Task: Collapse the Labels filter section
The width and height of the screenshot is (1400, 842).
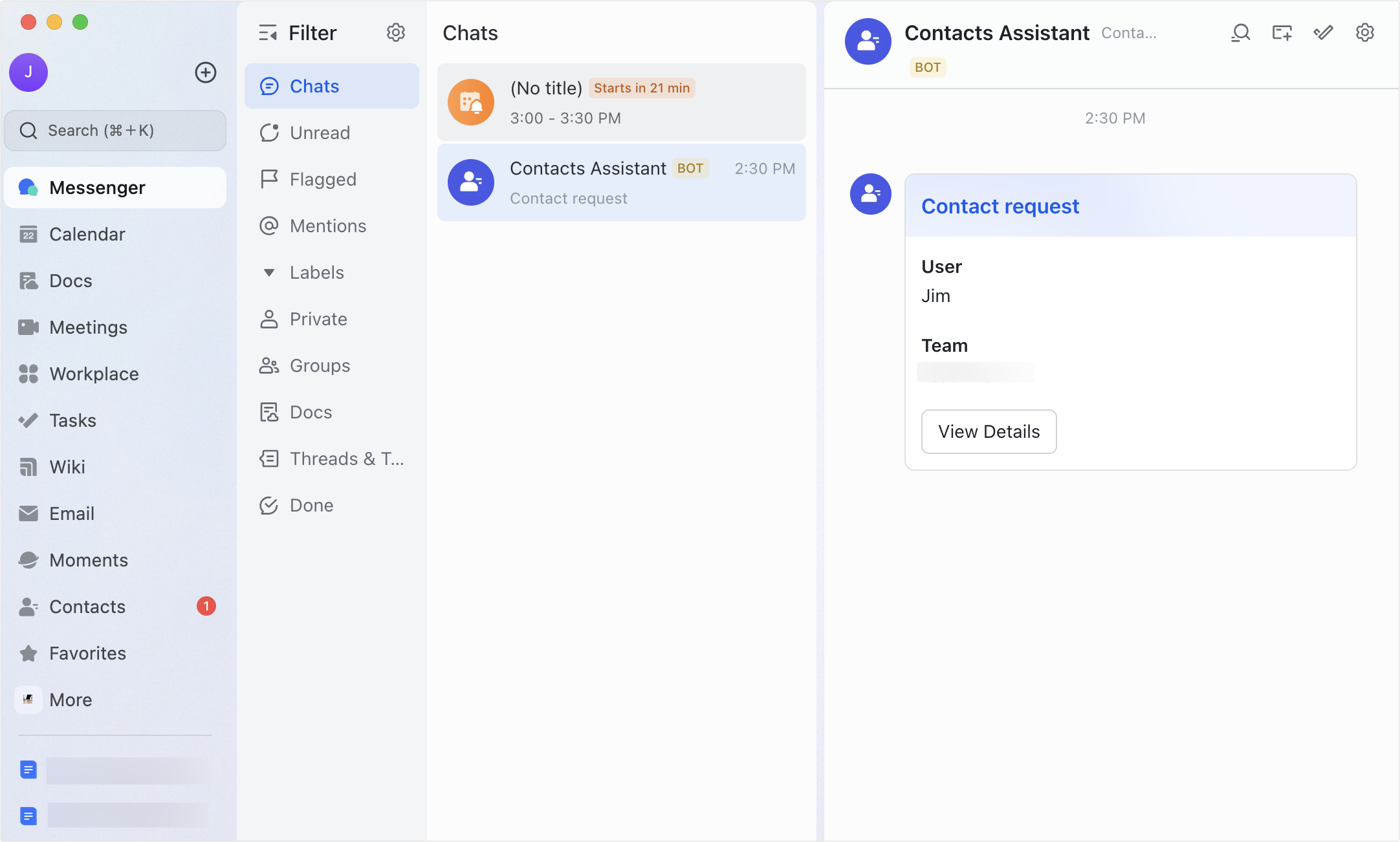Action: click(269, 272)
